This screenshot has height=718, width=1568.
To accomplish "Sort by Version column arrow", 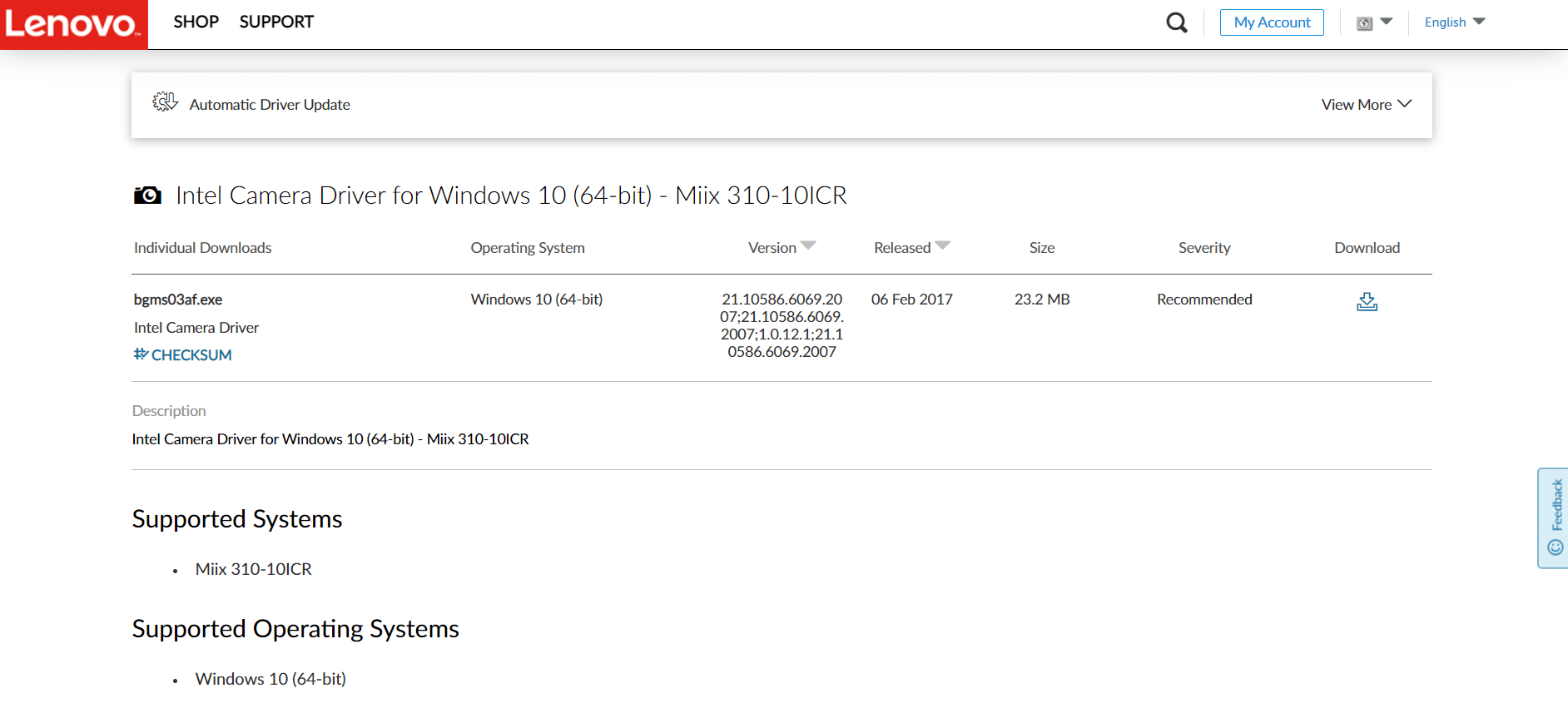I will [808, 245].
